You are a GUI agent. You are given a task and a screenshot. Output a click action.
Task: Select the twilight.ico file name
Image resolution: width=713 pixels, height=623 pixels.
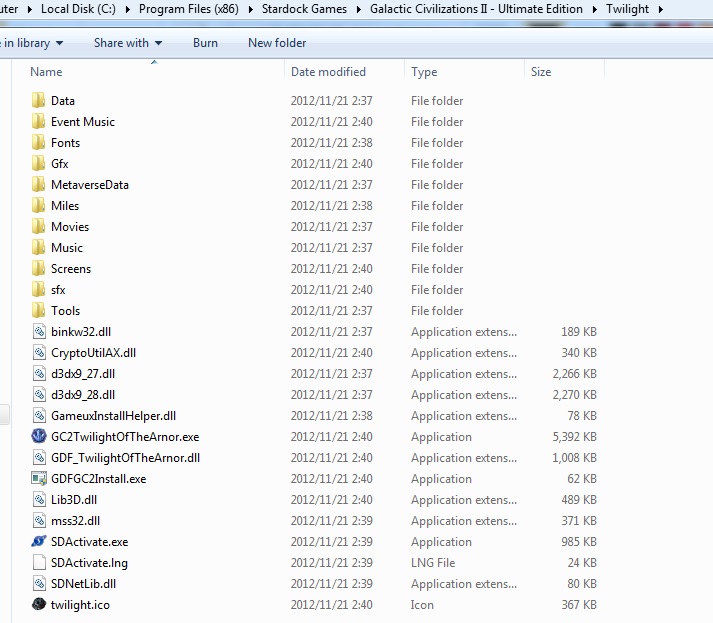pos(80,604)
